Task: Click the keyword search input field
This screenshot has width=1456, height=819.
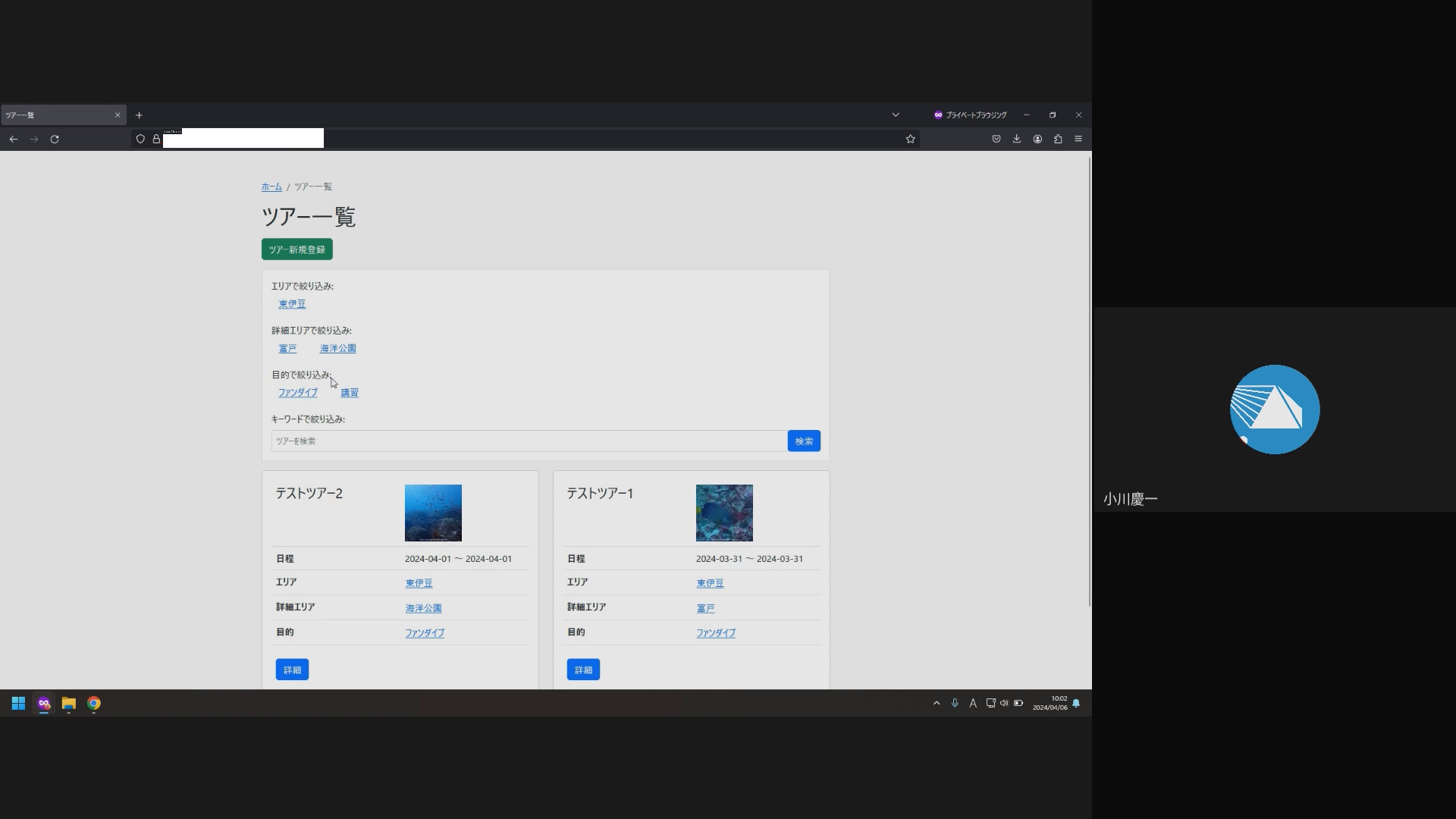Action: click(x=529, y=441)
